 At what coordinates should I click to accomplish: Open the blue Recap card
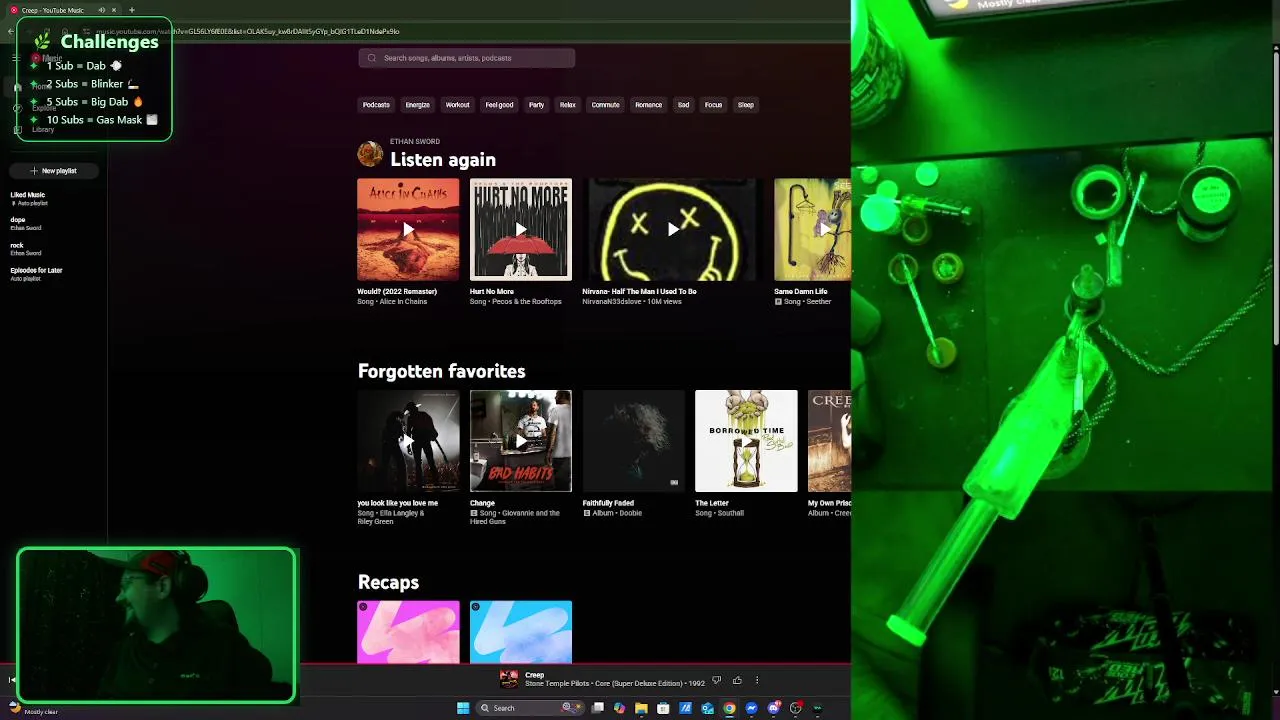521,632
